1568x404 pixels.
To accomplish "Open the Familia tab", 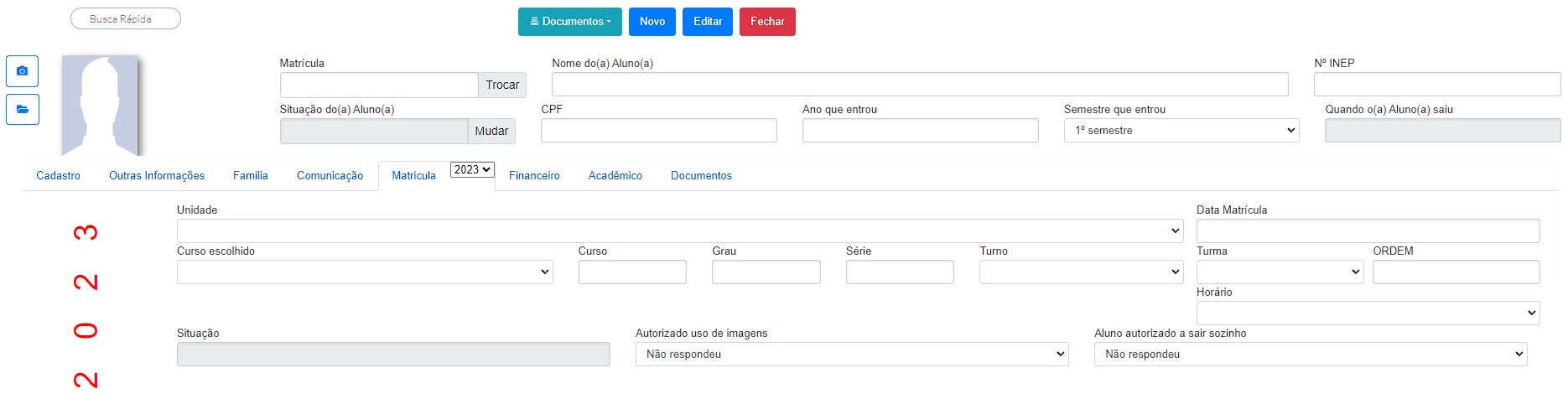I will 251,175.
